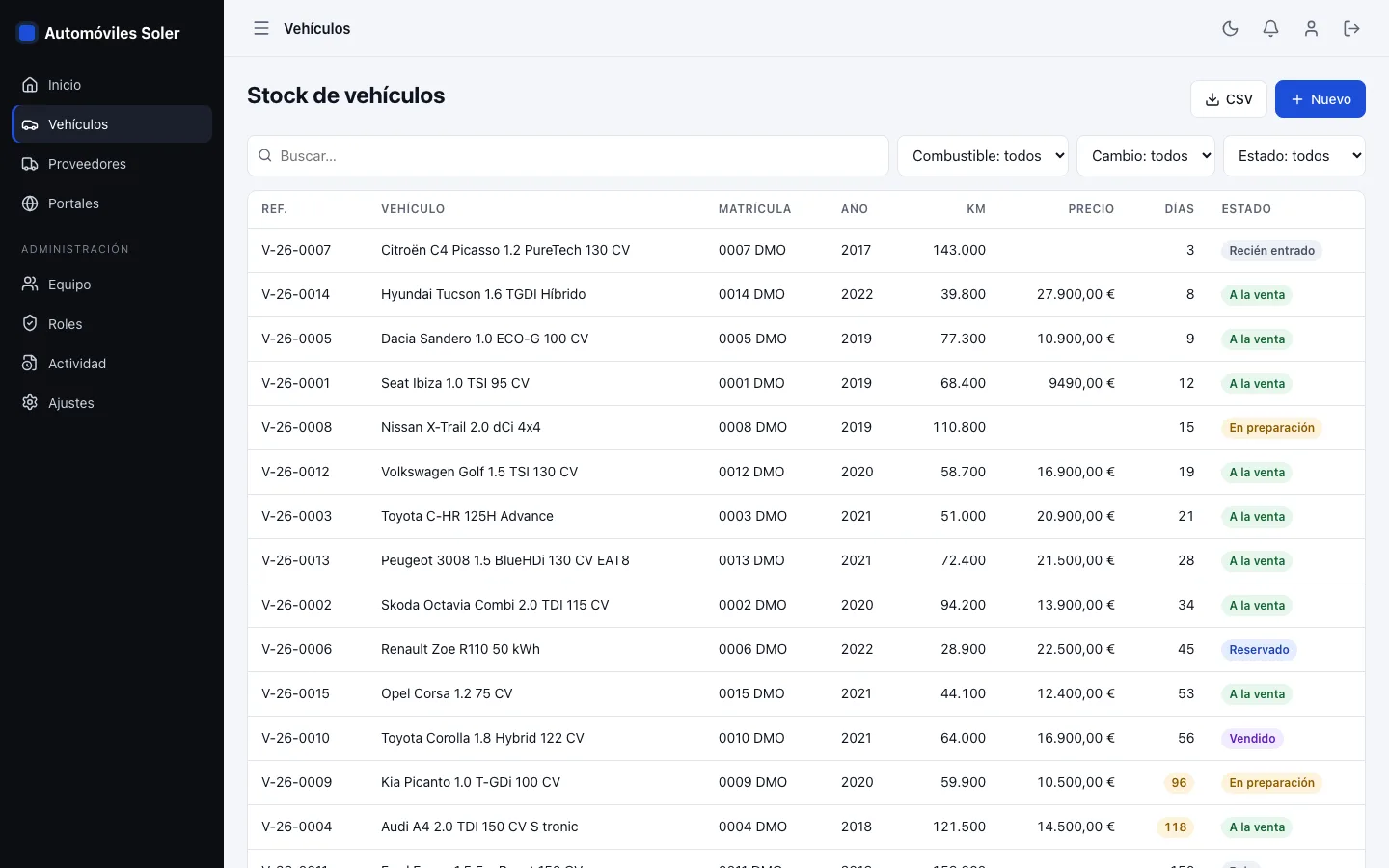Toggle the sidebar with the hamburger icon
The height and width of the screenshot is (868, 1389).
261,29
